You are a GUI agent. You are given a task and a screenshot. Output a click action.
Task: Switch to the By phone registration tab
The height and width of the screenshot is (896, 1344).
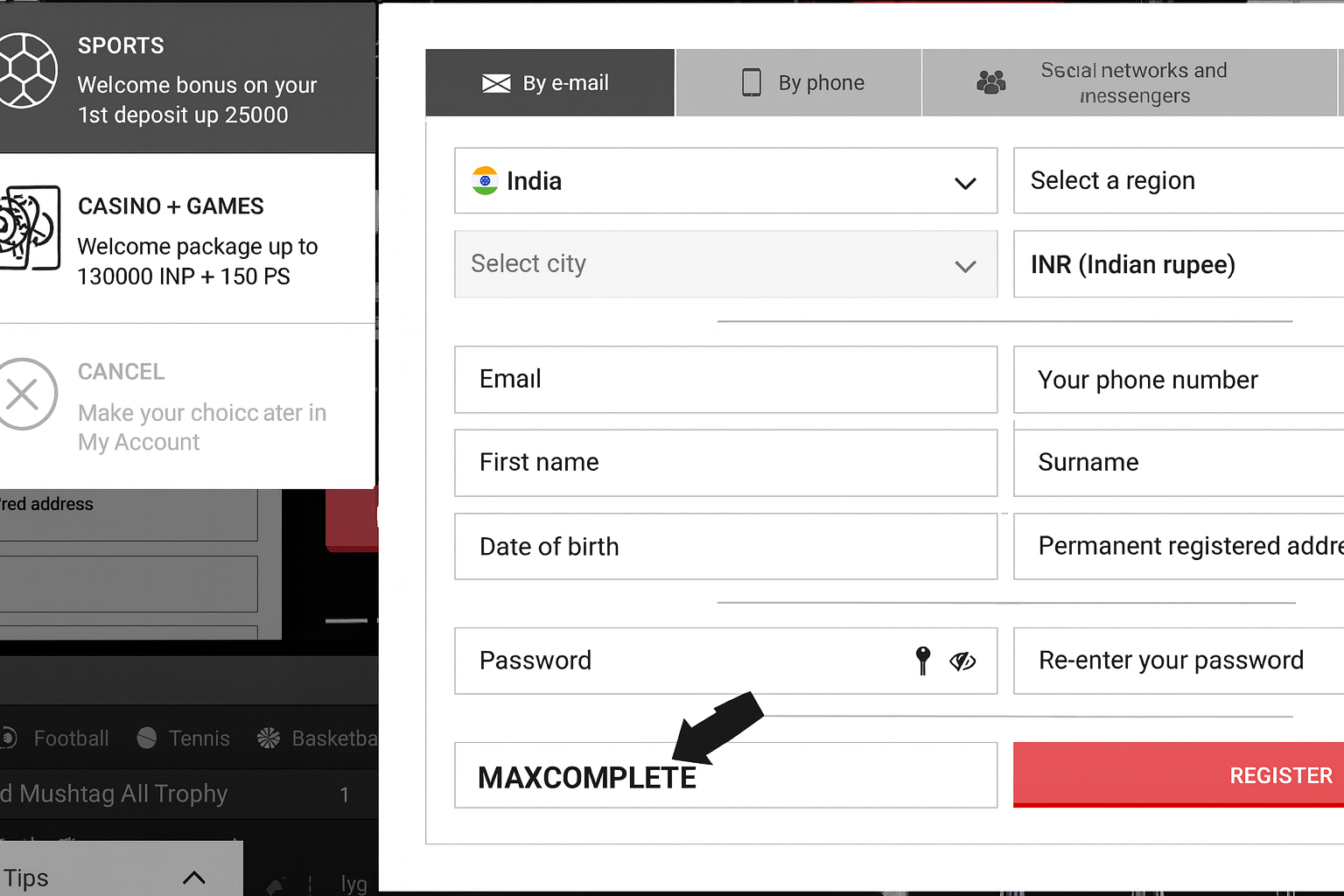coord(797,82)
